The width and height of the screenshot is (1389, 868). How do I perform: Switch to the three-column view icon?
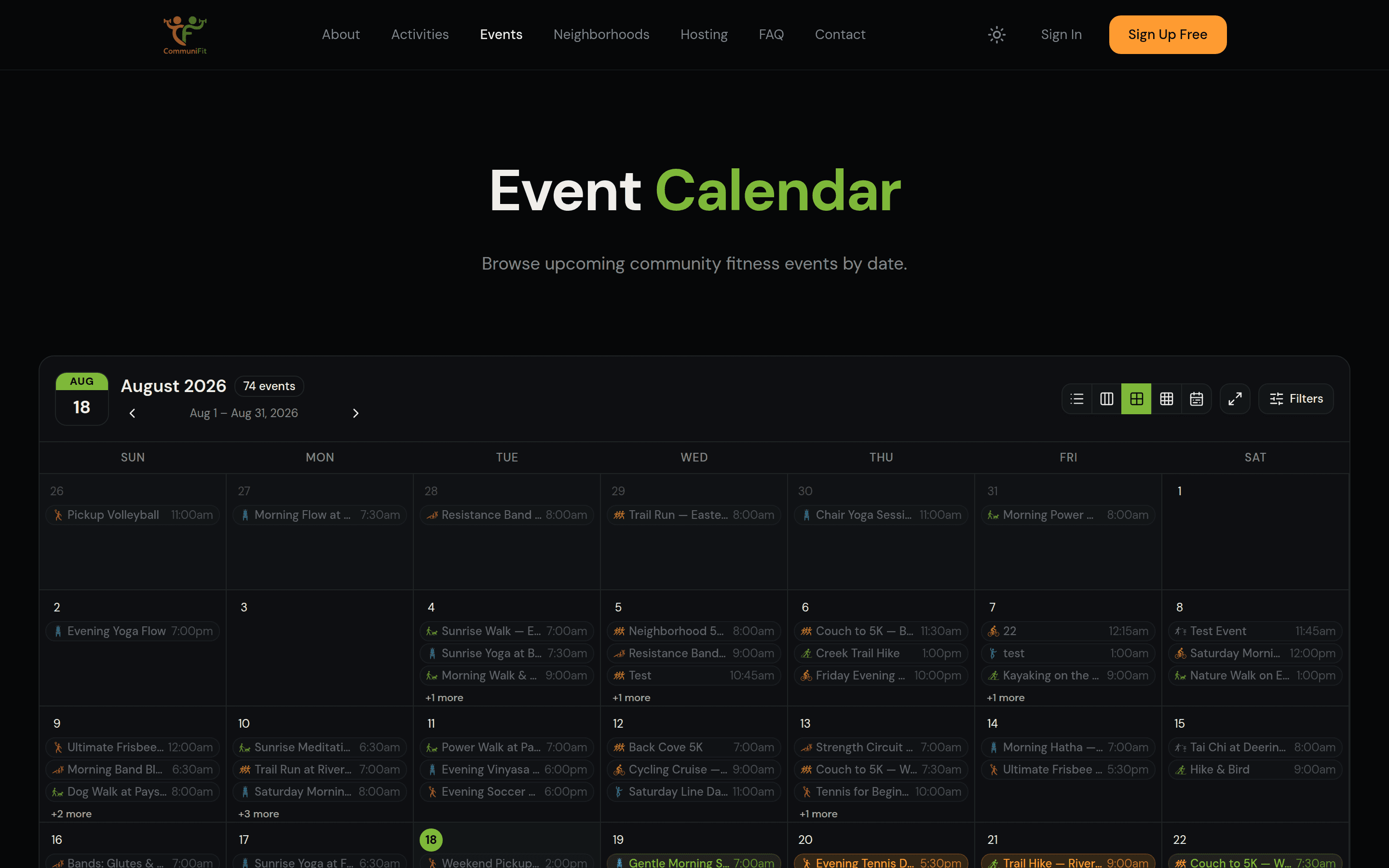(1106, 399)
